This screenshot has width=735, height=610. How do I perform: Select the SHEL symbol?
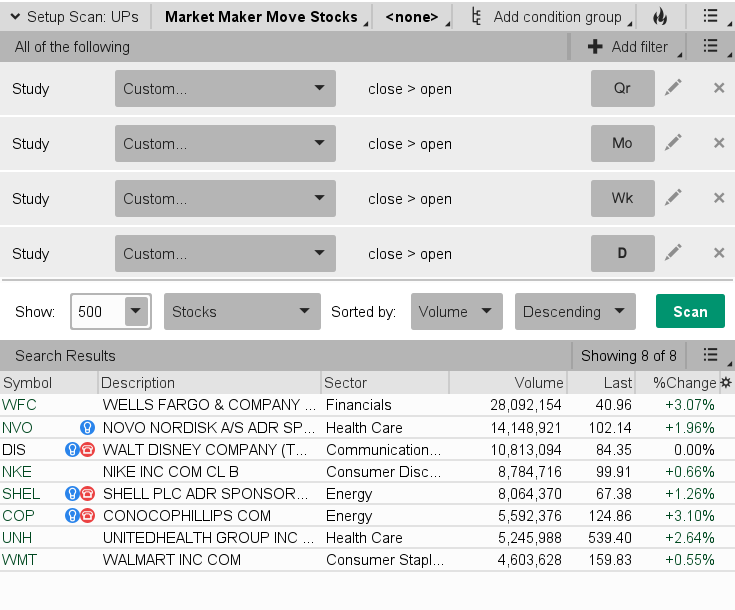(21, 494)
